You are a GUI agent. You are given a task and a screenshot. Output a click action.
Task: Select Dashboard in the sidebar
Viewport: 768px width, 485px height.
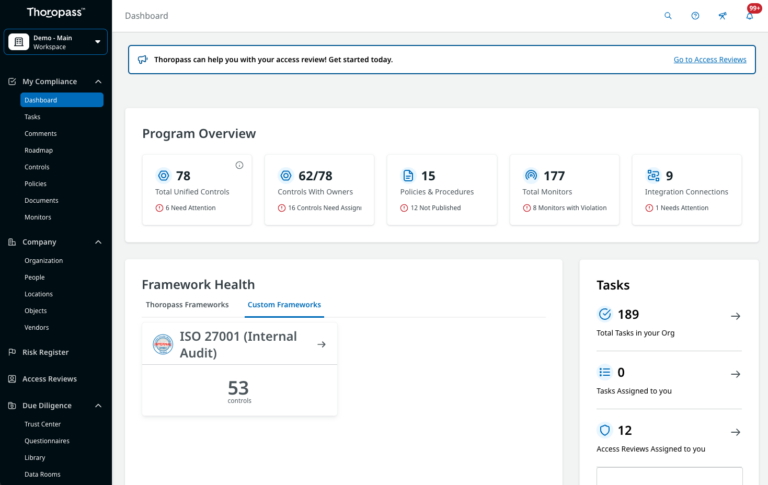tap(62, 100)
